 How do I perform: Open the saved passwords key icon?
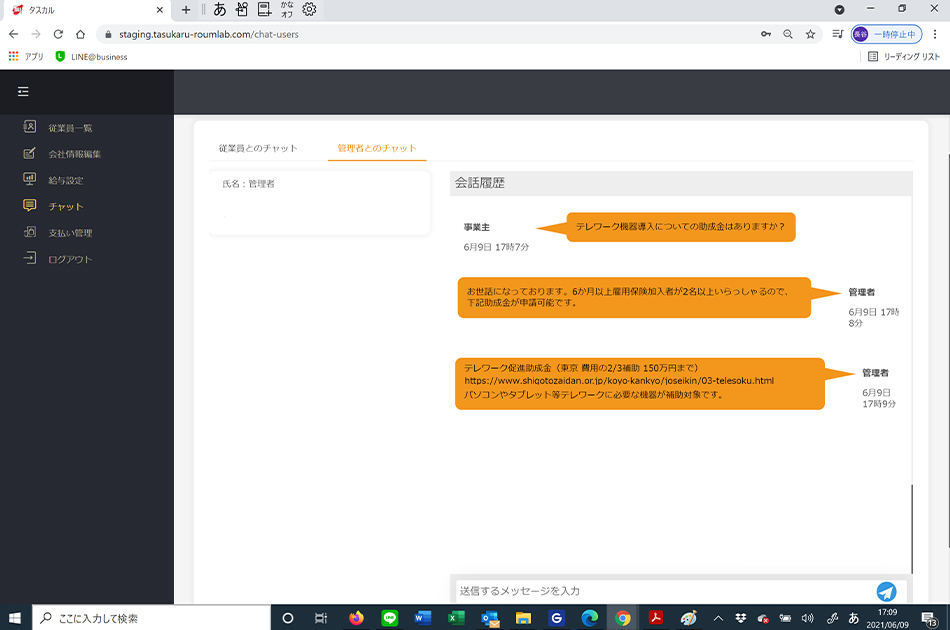coord(766,34)
